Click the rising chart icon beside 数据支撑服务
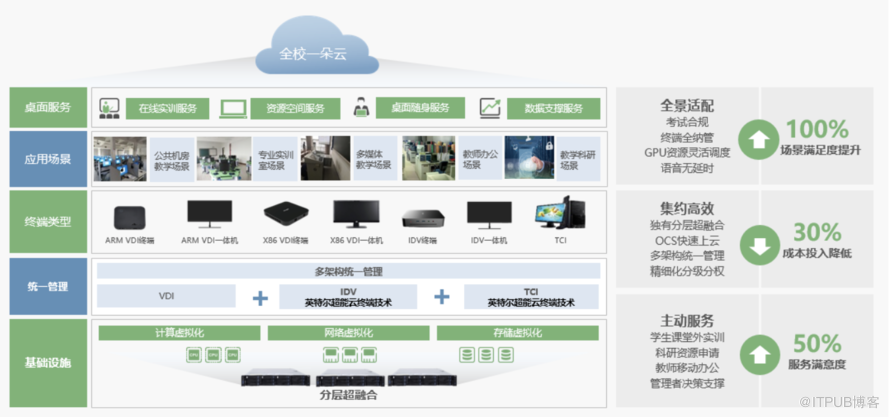The height and width of the screenshot is (417, 889). [x=489, y=108]
